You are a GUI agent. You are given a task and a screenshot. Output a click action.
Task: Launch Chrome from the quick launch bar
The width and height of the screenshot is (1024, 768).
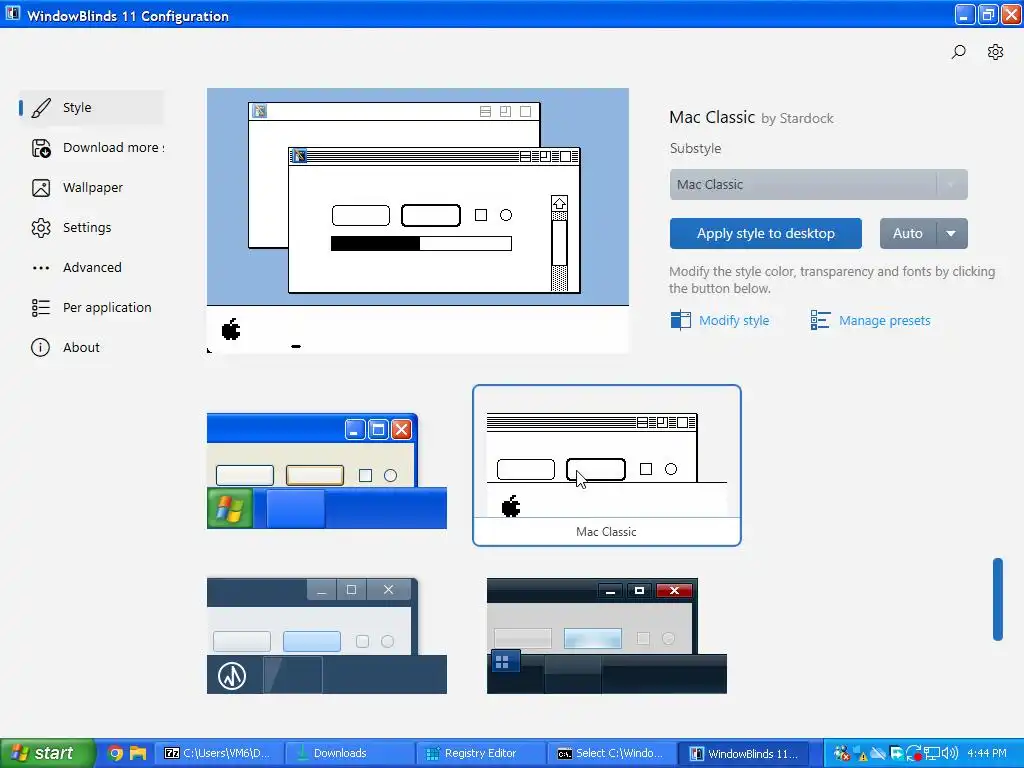115,753
